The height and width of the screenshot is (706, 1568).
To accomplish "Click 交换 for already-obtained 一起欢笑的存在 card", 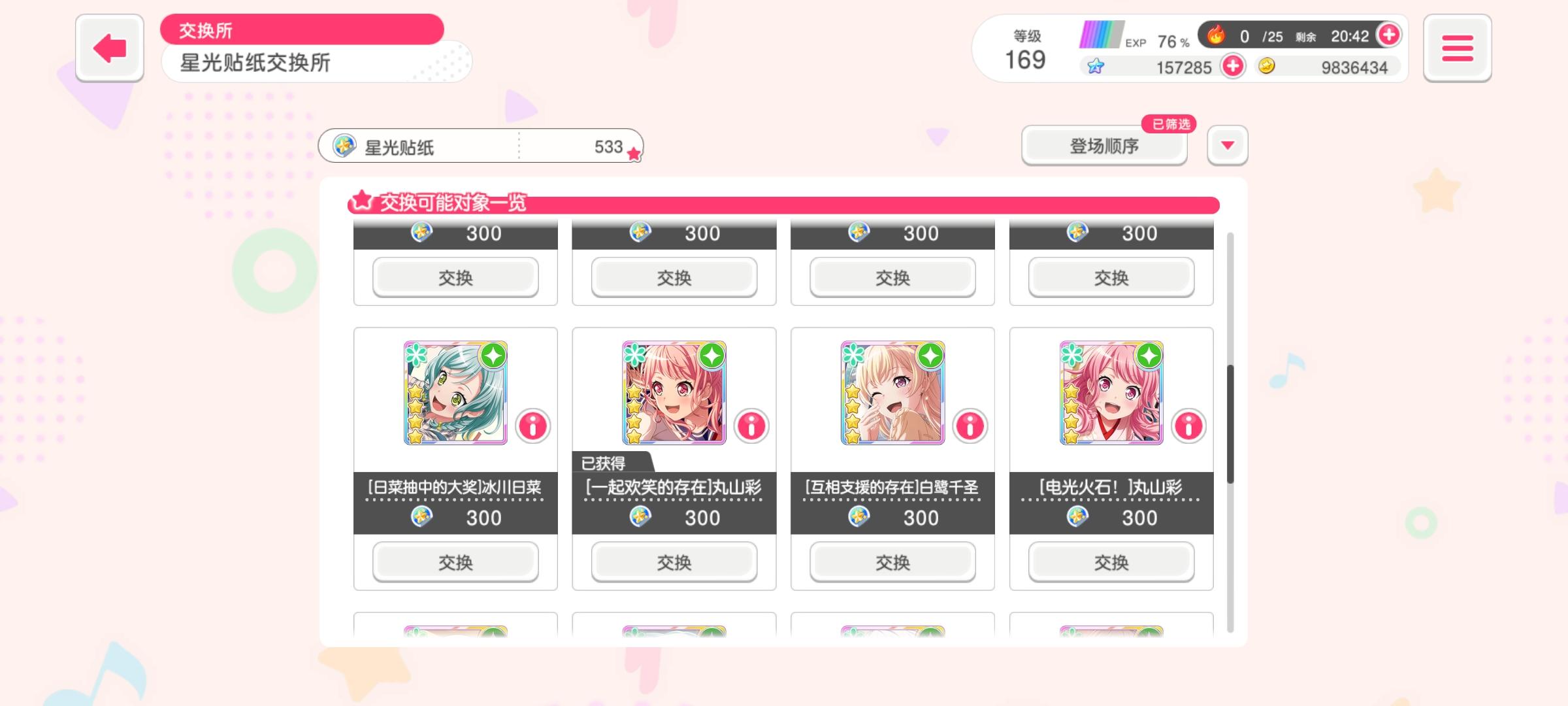I will [674, 562].
